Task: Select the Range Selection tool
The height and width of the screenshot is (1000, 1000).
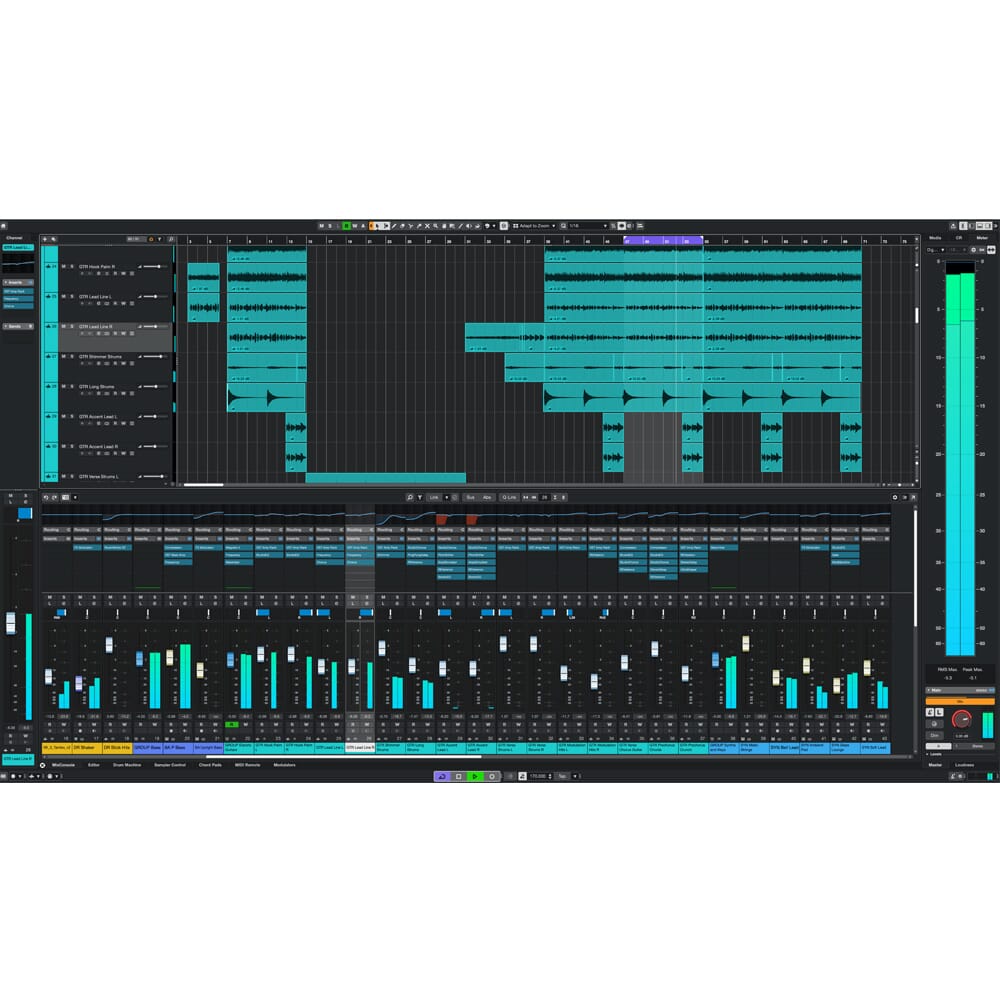Action: click(x=386, y=225)
